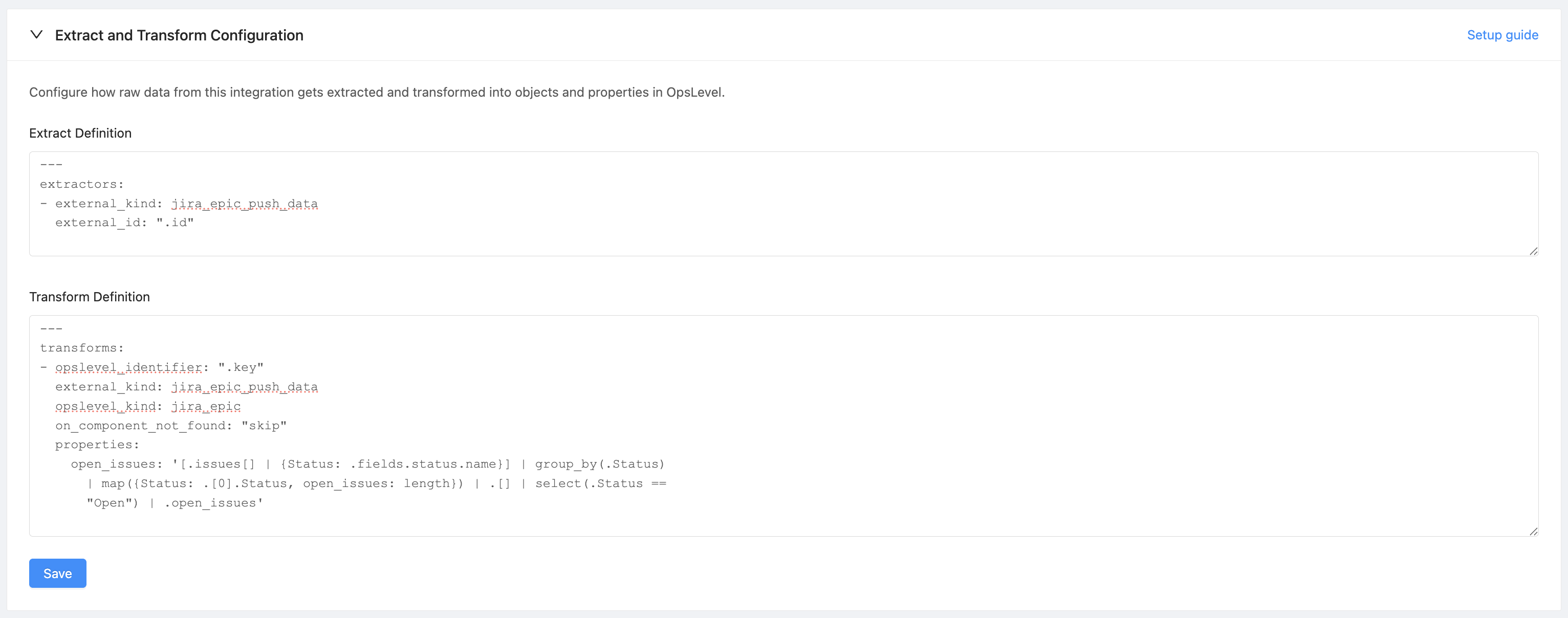Click external_kind in the Transform Definition box
The height and width of the screenshot is (618, 1568).
pyautogui.click(x=105, y=387)
